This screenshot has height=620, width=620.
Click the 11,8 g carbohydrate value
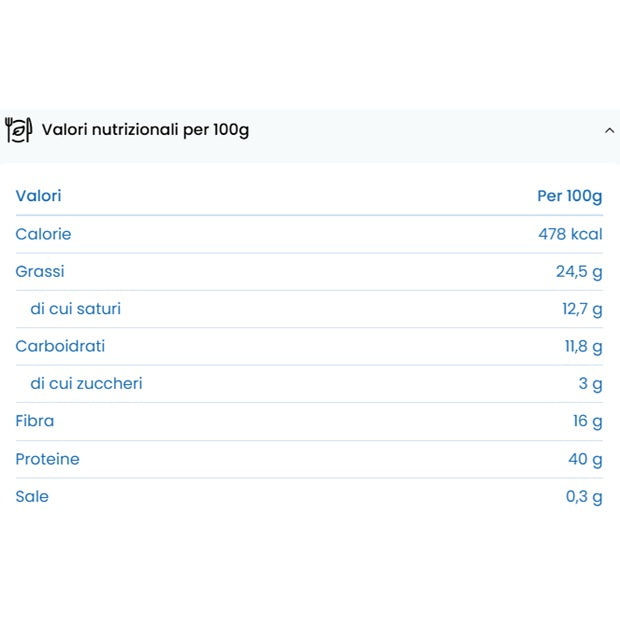583,346
